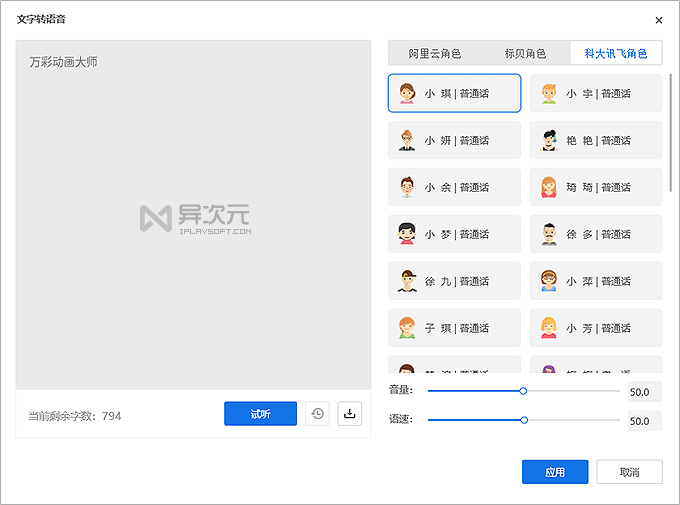Click the 语速 value field 50.0
Screen dimensions: 680x505
click(x=645, y=421)
